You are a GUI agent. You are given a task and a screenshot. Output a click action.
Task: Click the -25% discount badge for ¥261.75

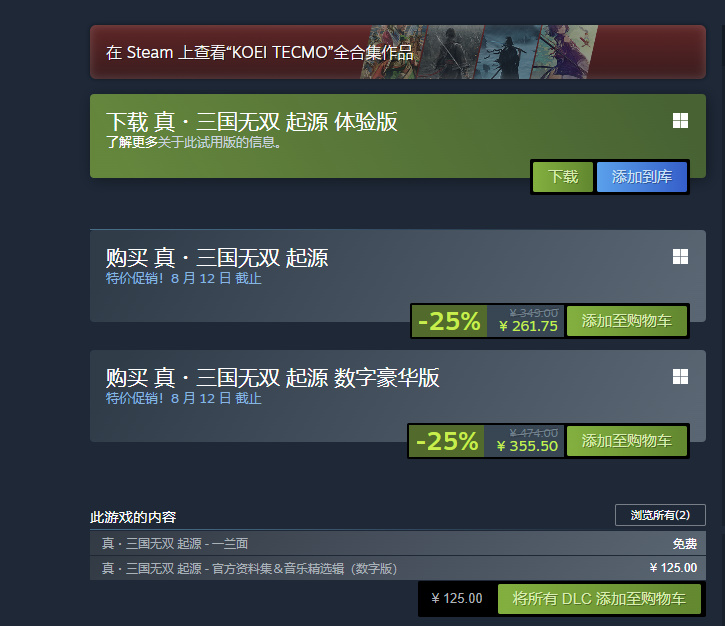(x=449, y=321)
